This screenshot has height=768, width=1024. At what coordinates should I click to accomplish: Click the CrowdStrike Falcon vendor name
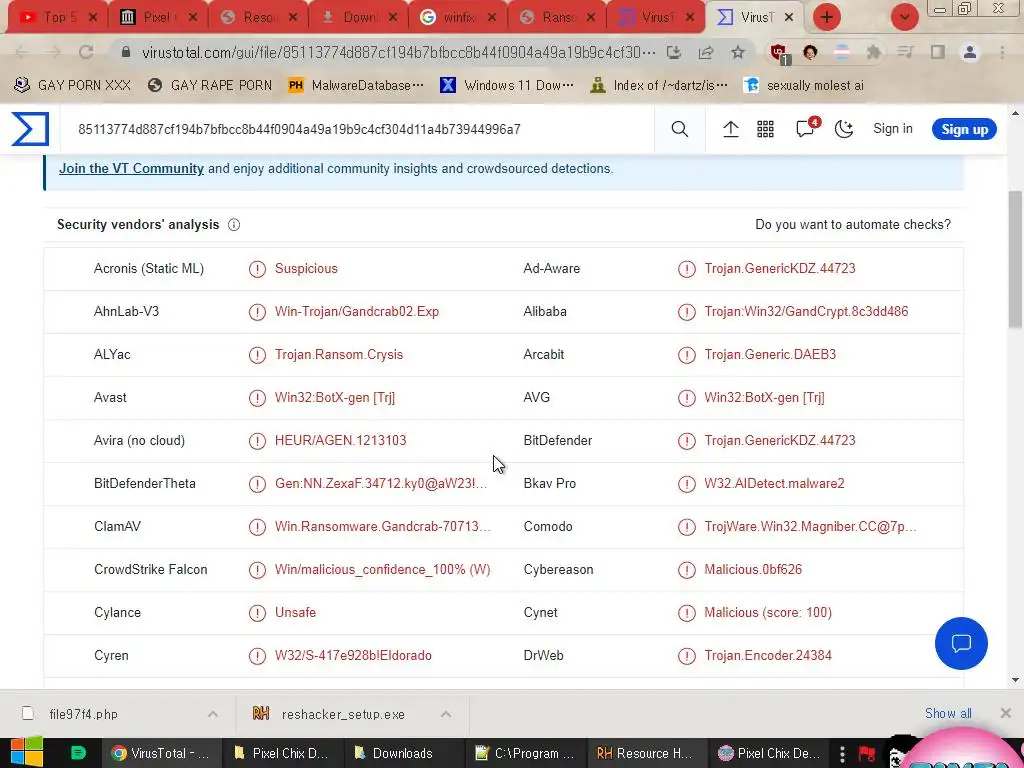point(151,569)
